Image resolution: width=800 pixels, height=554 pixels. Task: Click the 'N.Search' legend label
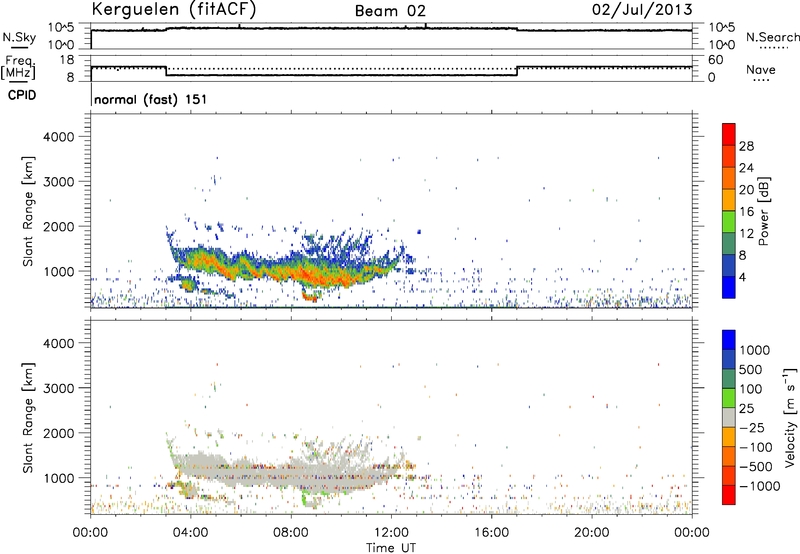[x=772, y=37]
